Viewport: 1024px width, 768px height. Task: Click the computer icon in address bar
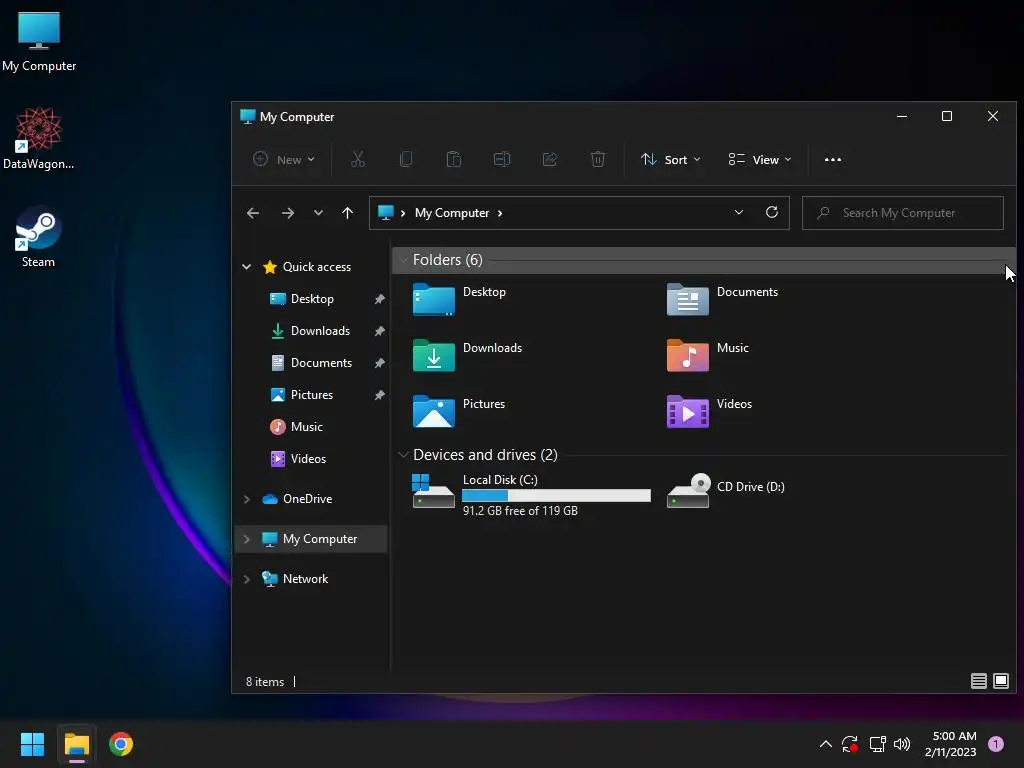click(x=385, y=213)
